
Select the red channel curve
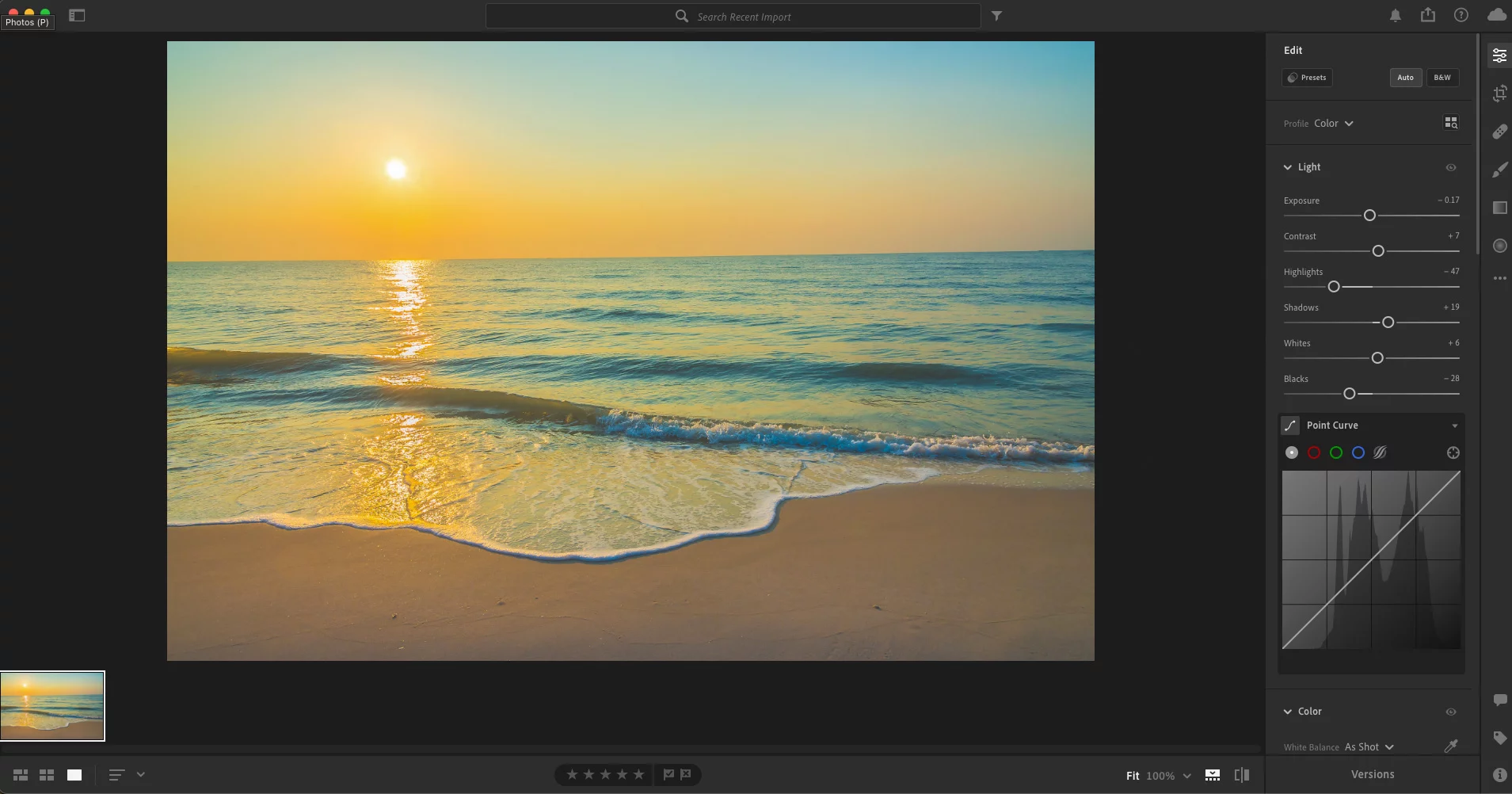coord(1314,452)
